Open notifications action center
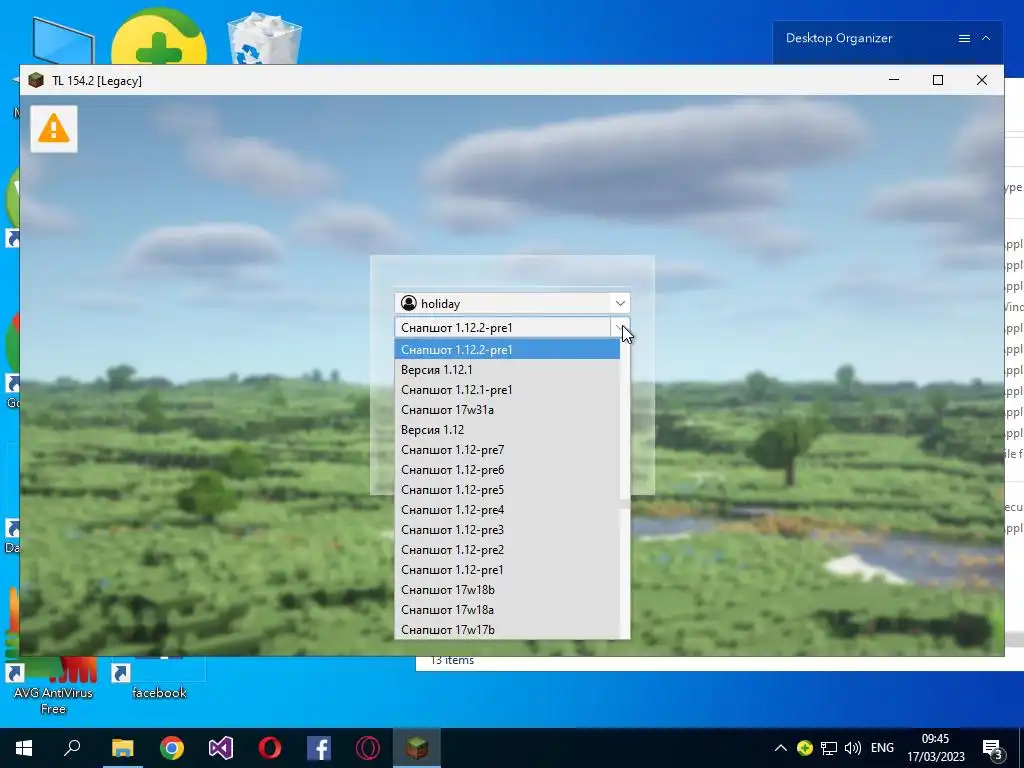The image size is (1024, 768). (993, 750)
